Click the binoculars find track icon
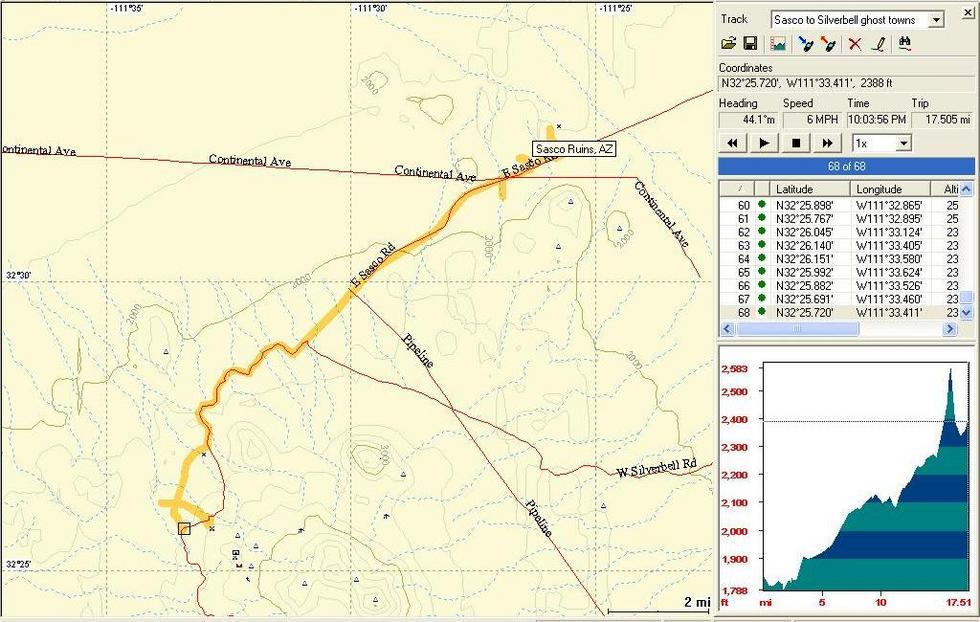 (904, 44)
